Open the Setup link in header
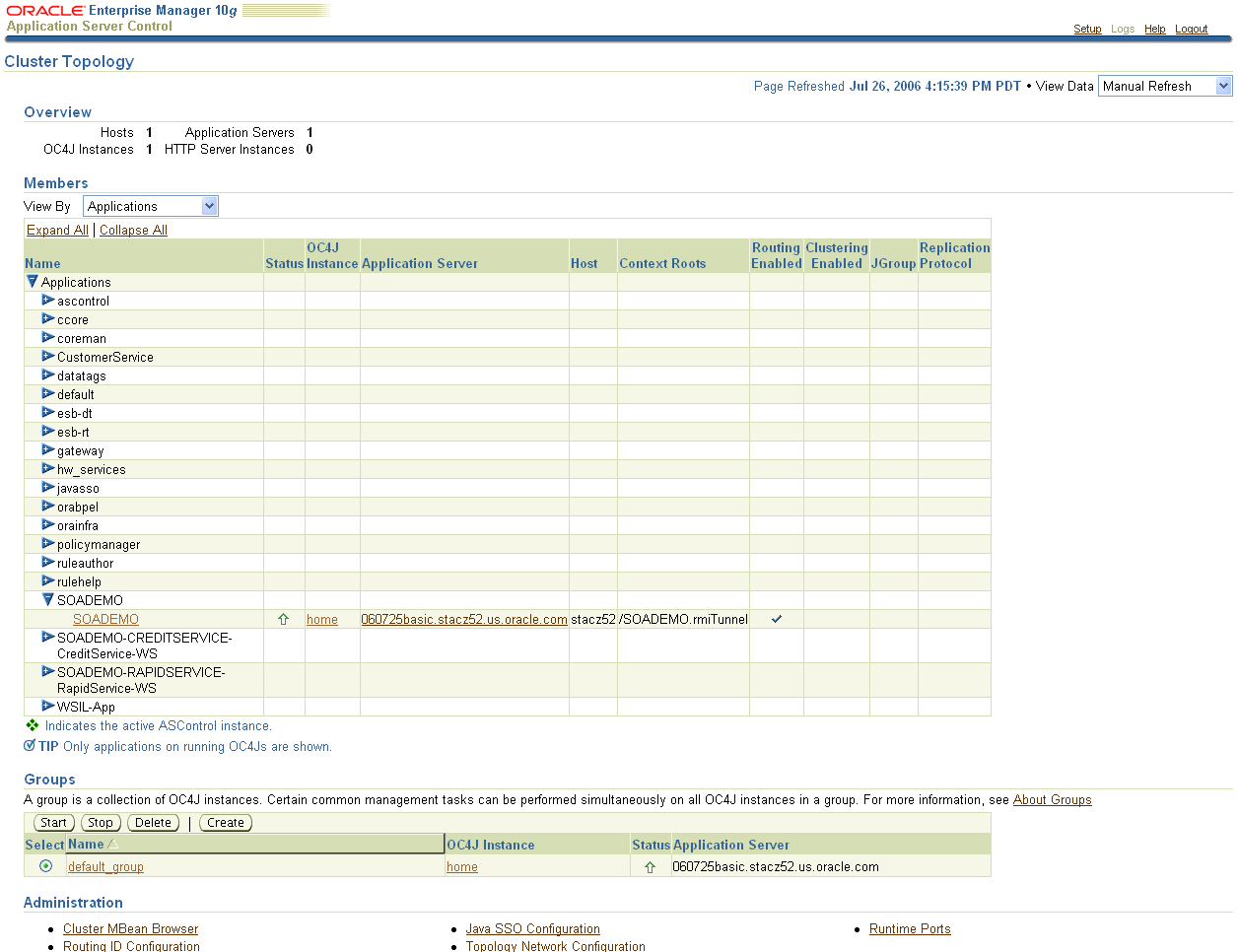1238x952 pixels. click(x=1087, y=29)
